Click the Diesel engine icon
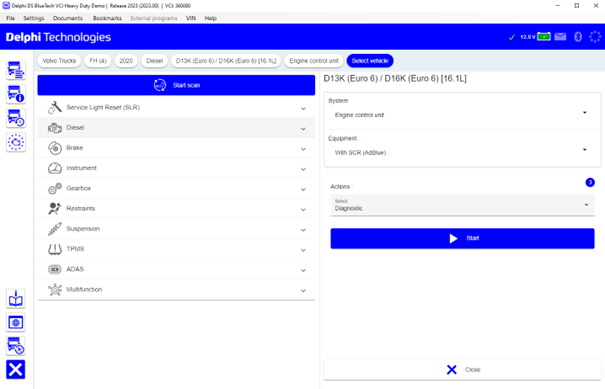 click(55, 128)
